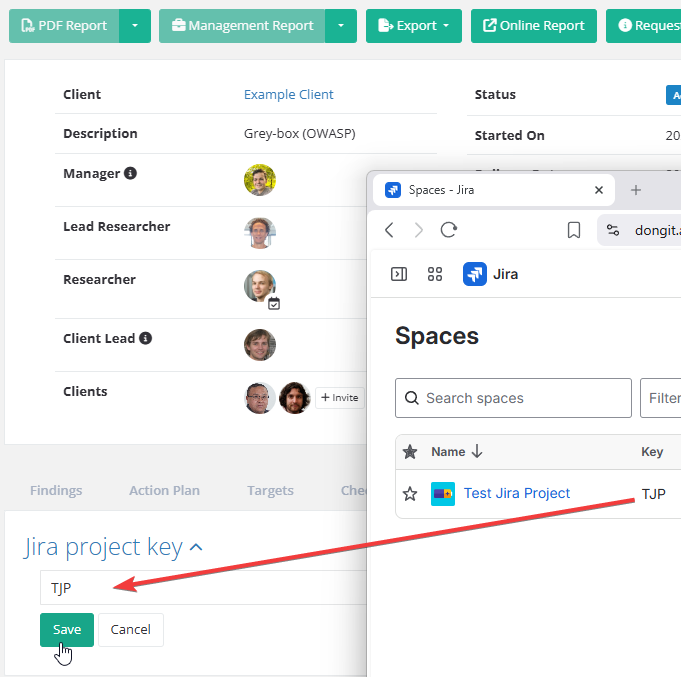
Task: Collapse the Jira project key section
Action: [x=196, y=547]
